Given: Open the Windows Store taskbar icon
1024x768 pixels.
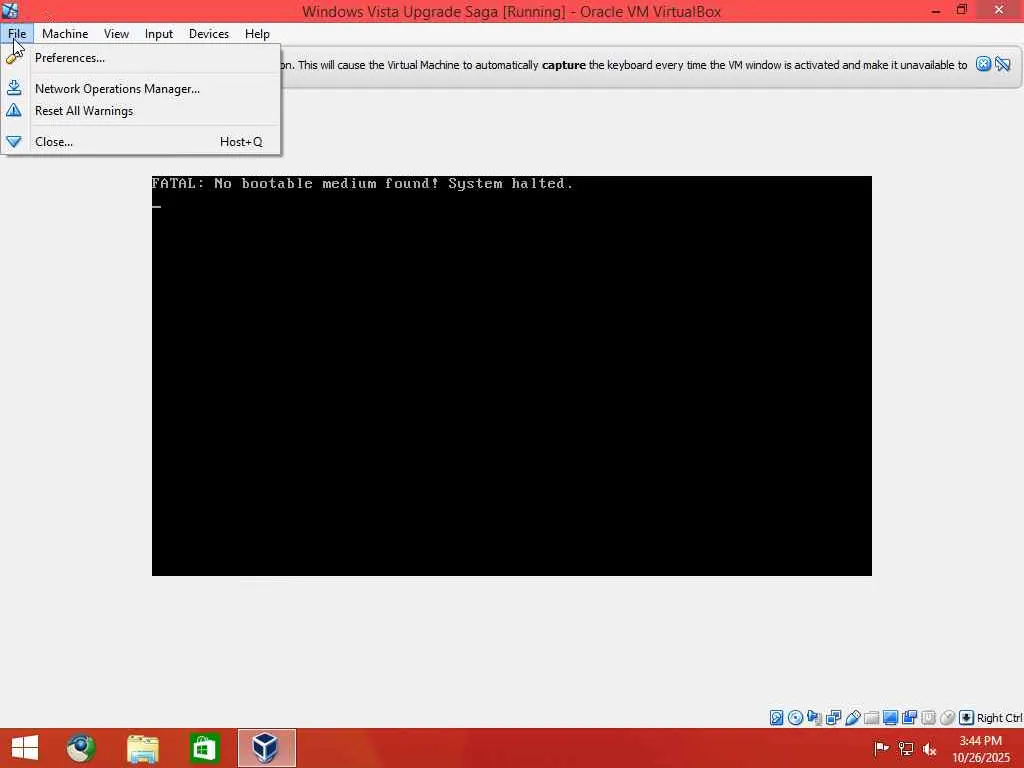Looking at the screenshot, I should 204,748.
